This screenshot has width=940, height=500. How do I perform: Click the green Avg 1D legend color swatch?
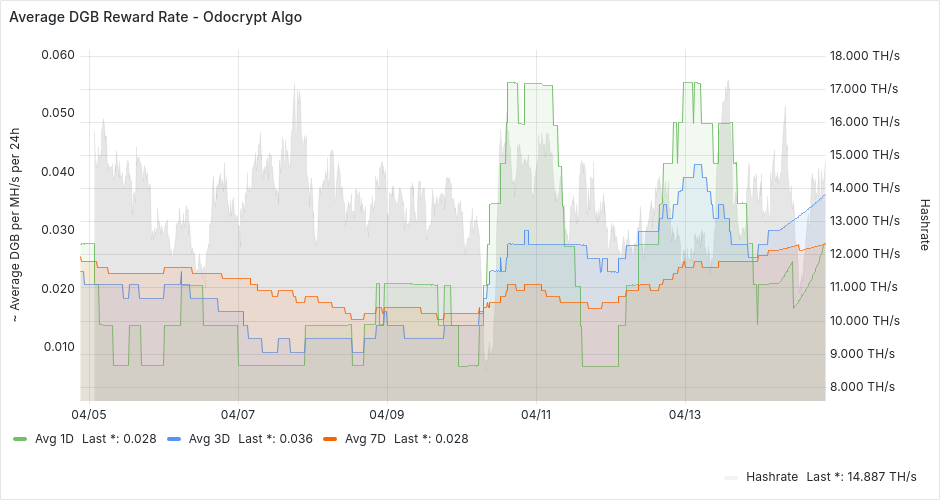click(x=19, y=439)
